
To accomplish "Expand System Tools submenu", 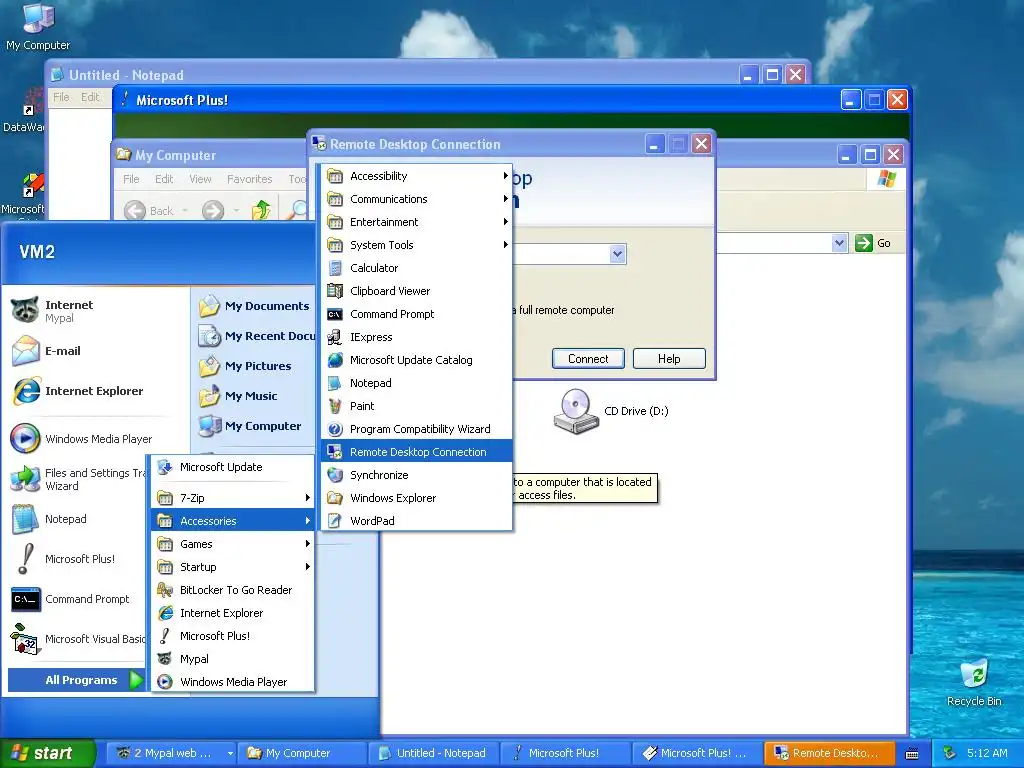I will click(x=417, y=245).
